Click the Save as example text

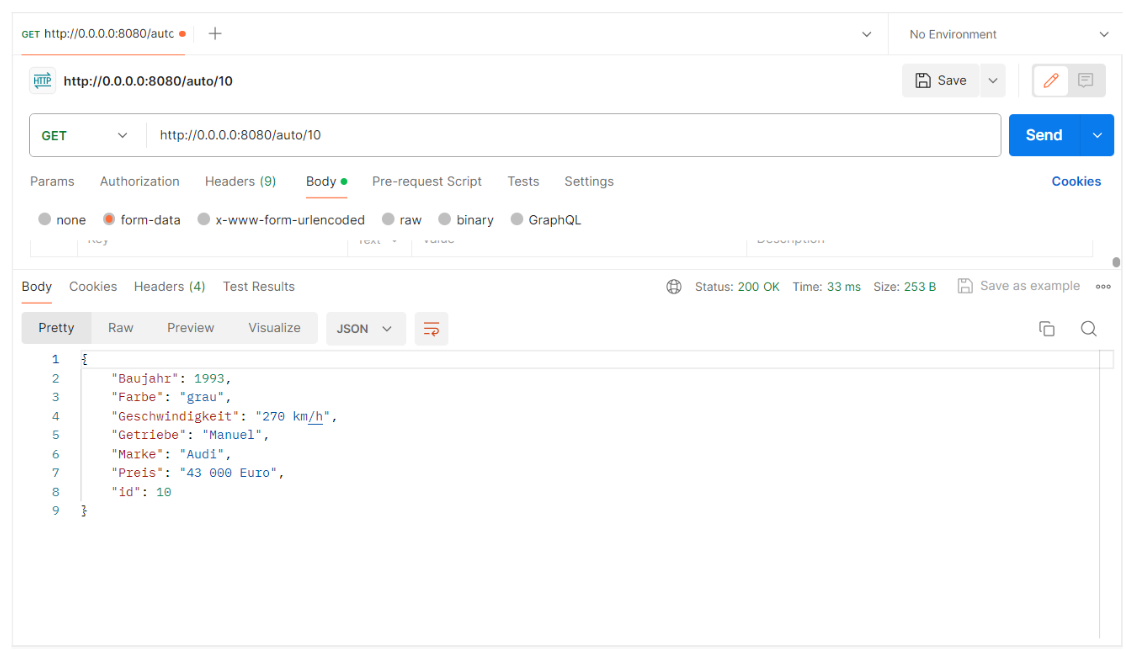pyautogui.click(x=1030, y=286)
